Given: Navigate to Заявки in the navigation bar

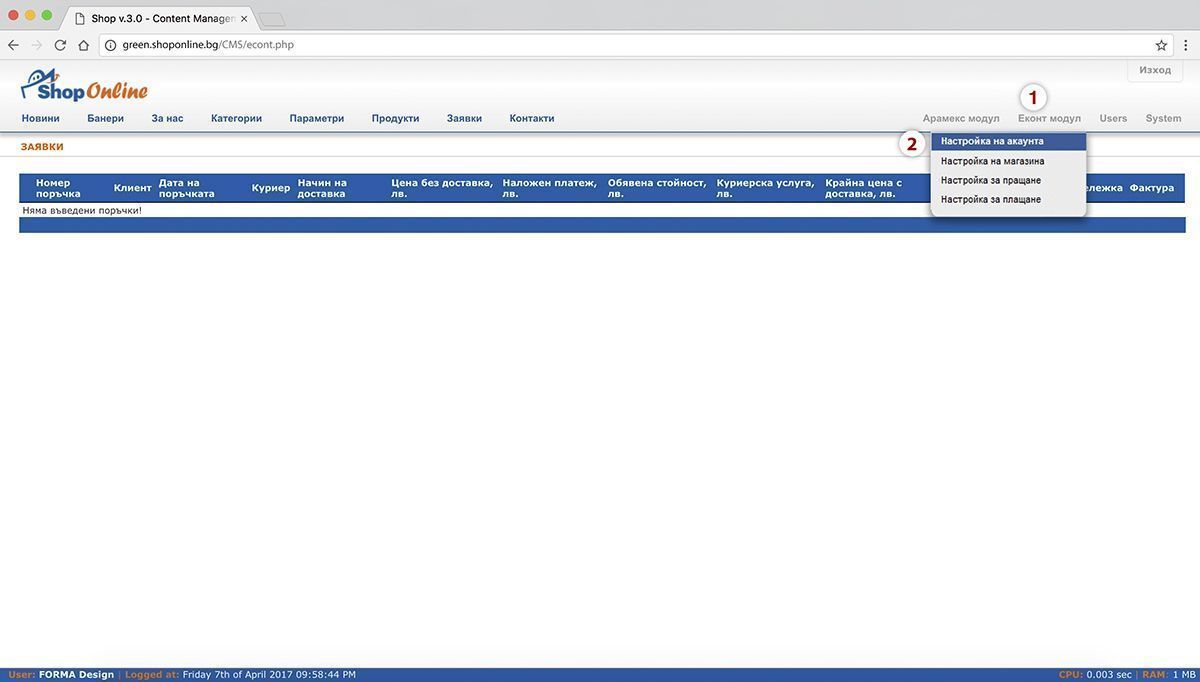Looking at the screenshot, I should pyautogui.click(x=464, y=118).
